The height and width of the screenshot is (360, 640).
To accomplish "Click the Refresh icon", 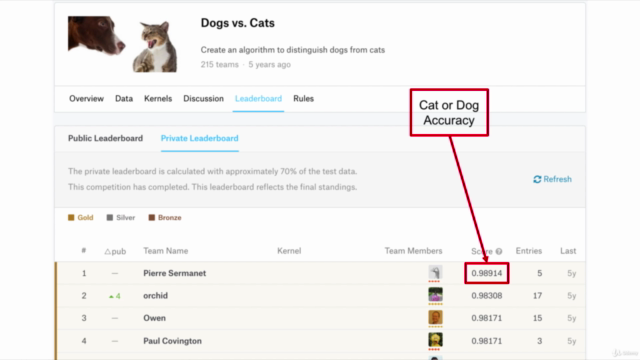I will pyautogui.click(x=537, y=179).
